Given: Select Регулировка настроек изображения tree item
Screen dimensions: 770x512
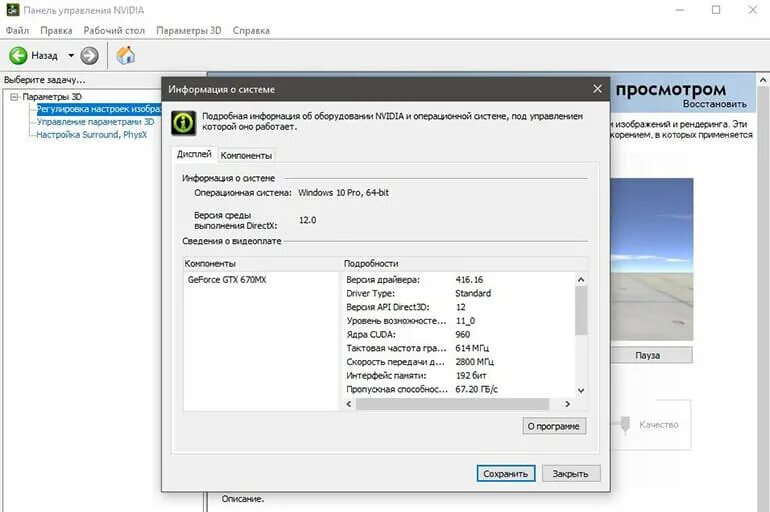Looking at the screenshot, I should pos(98,109).
